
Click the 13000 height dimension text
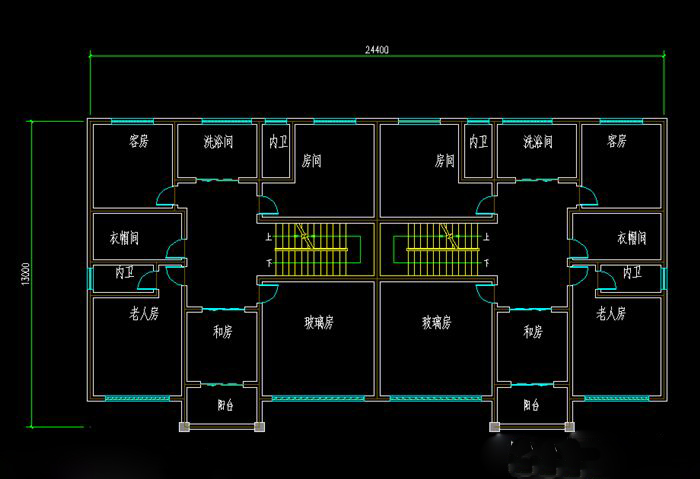(x=24, y=274)
